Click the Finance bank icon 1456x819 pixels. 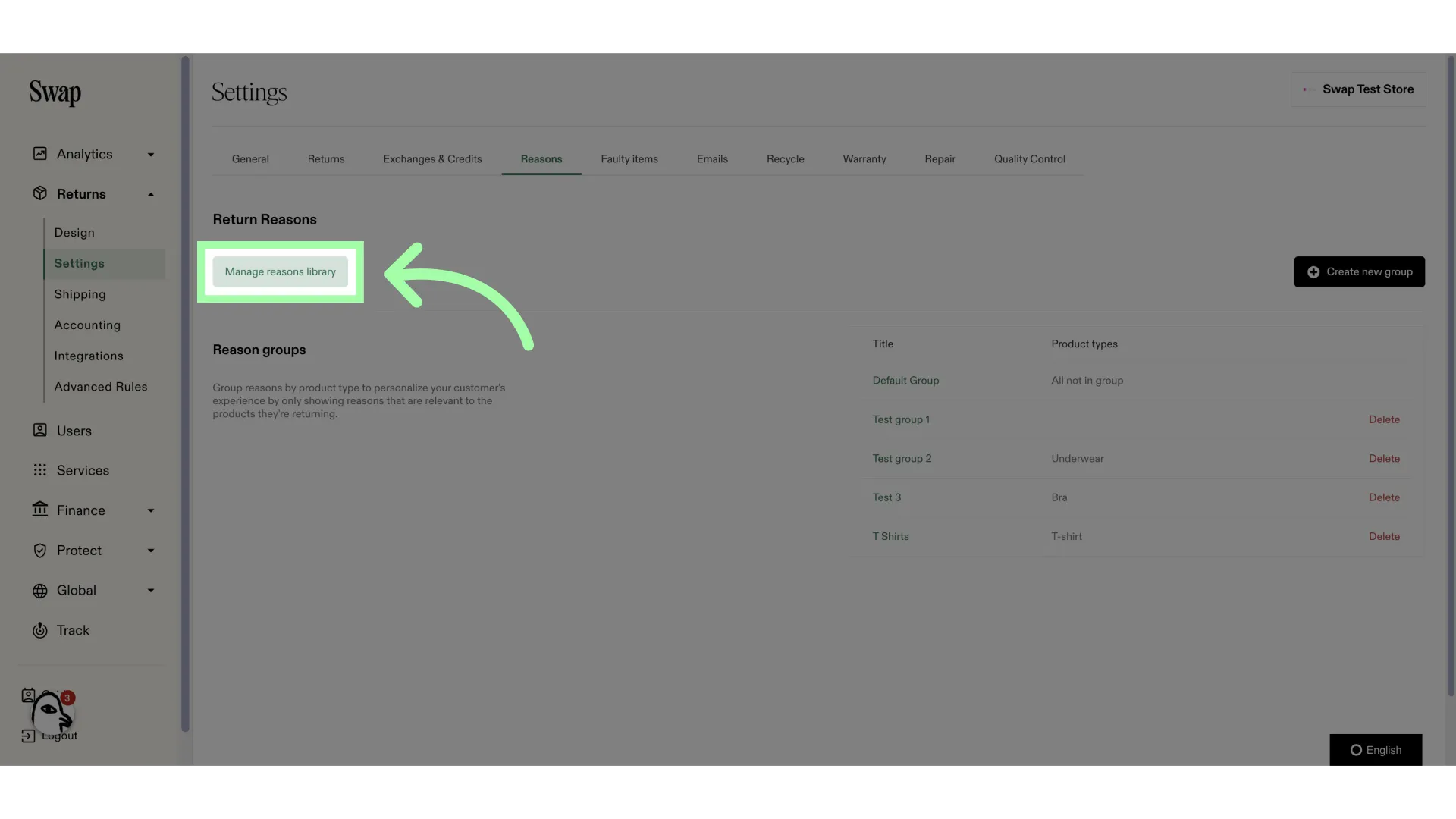tap(40, 510)
